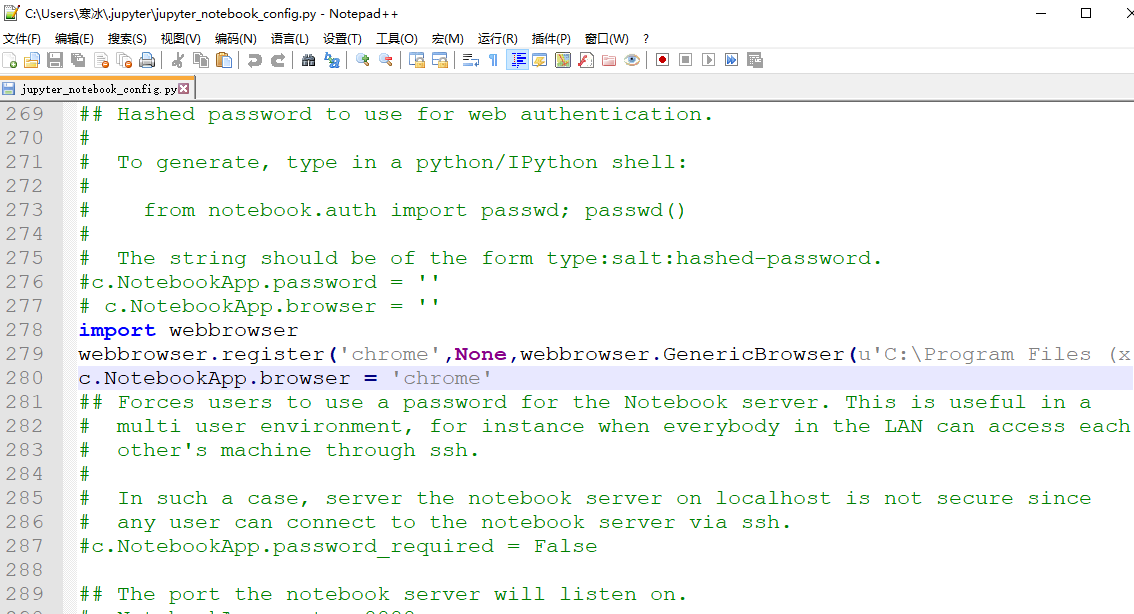Click the Save All toolbar button

coord(77,60)
